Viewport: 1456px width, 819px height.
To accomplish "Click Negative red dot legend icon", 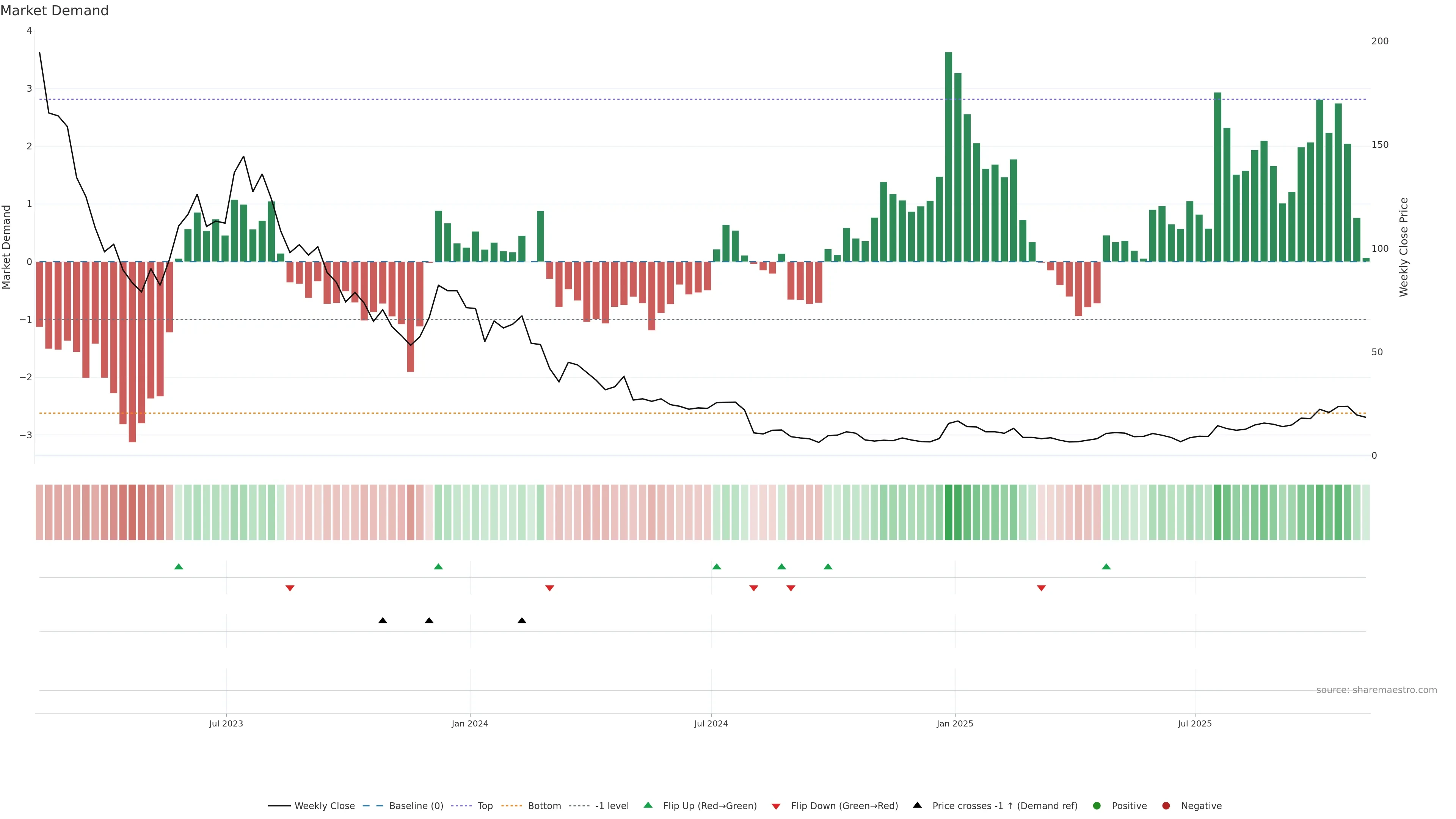I will [1166, 805].
